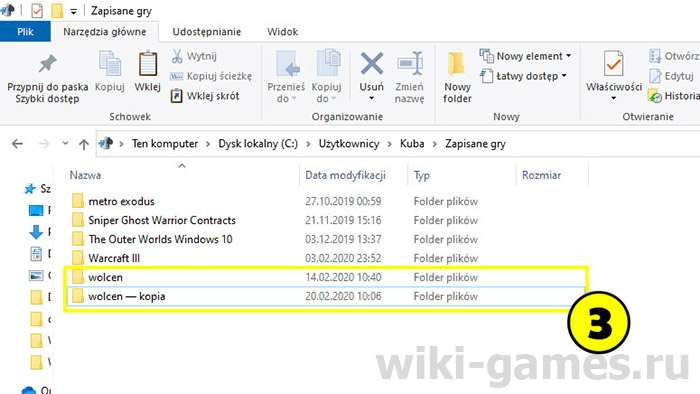The image size is (700, 394).
Task: Click the quick access toolbar properties checkmark icon
Action: 37,11
